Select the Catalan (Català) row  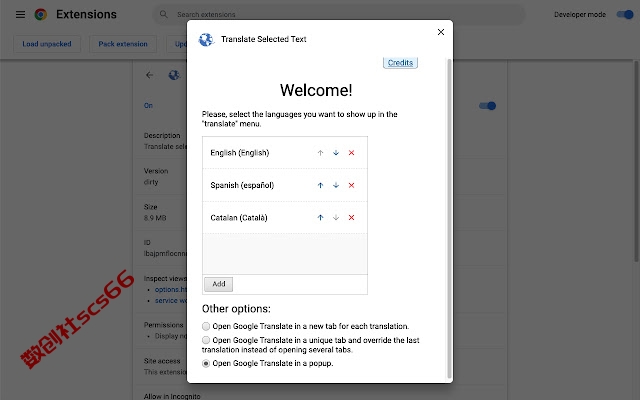pyautogui.click(x=285, y=218)
